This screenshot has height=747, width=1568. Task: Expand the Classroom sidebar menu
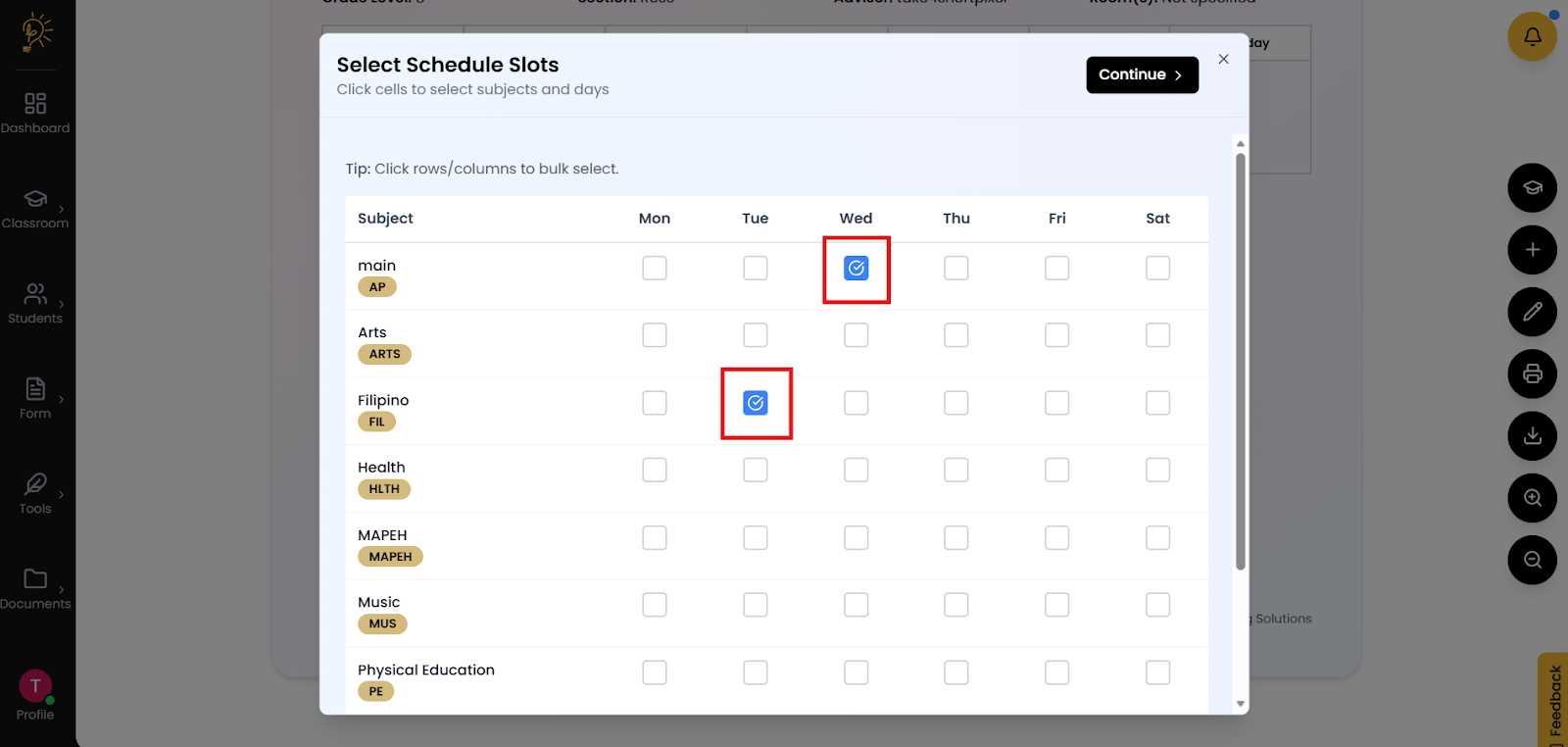(x=35, y=208)
